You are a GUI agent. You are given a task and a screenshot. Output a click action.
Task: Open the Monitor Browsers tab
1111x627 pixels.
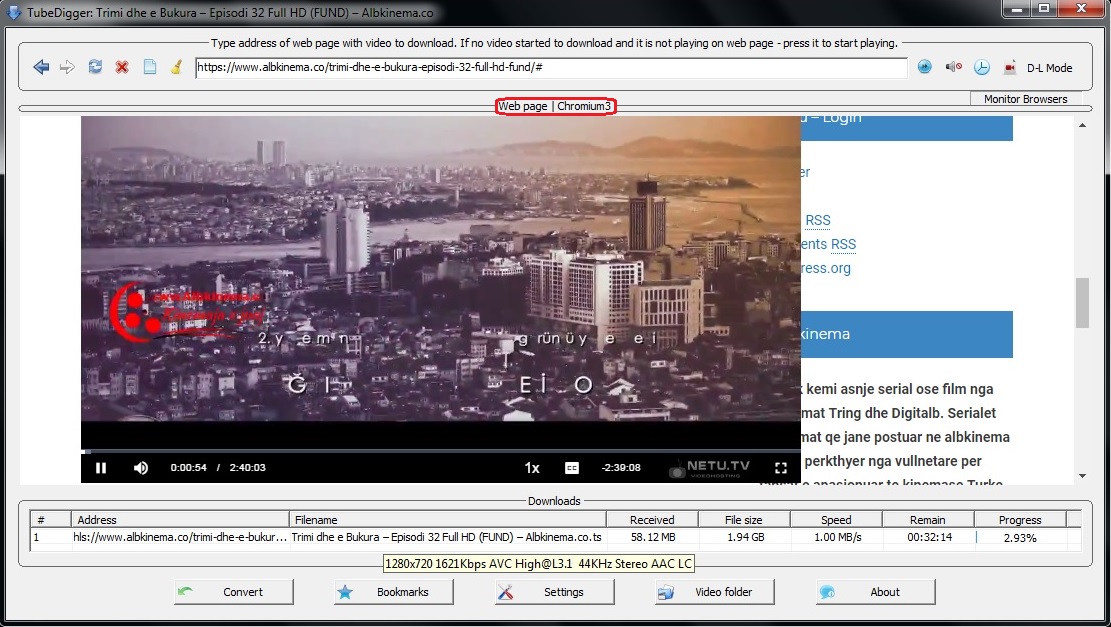coord(1025,99)
